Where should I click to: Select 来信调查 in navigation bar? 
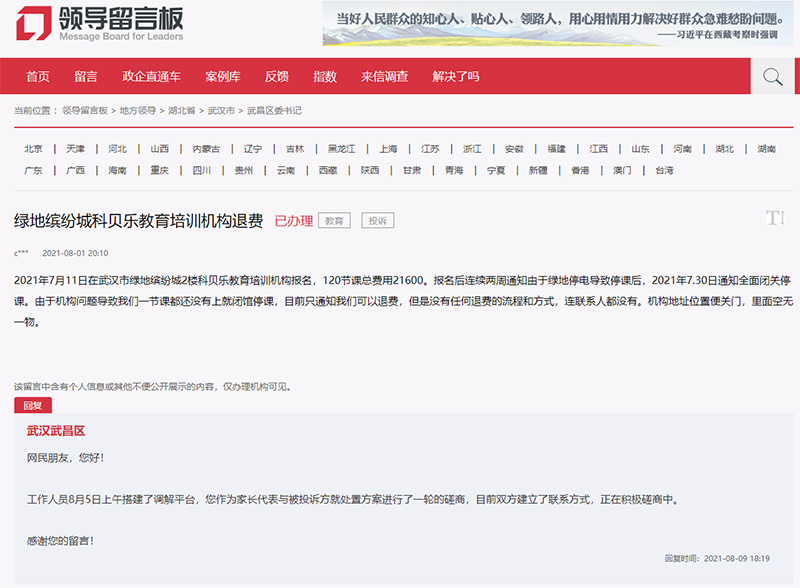(x=384, y=77)
